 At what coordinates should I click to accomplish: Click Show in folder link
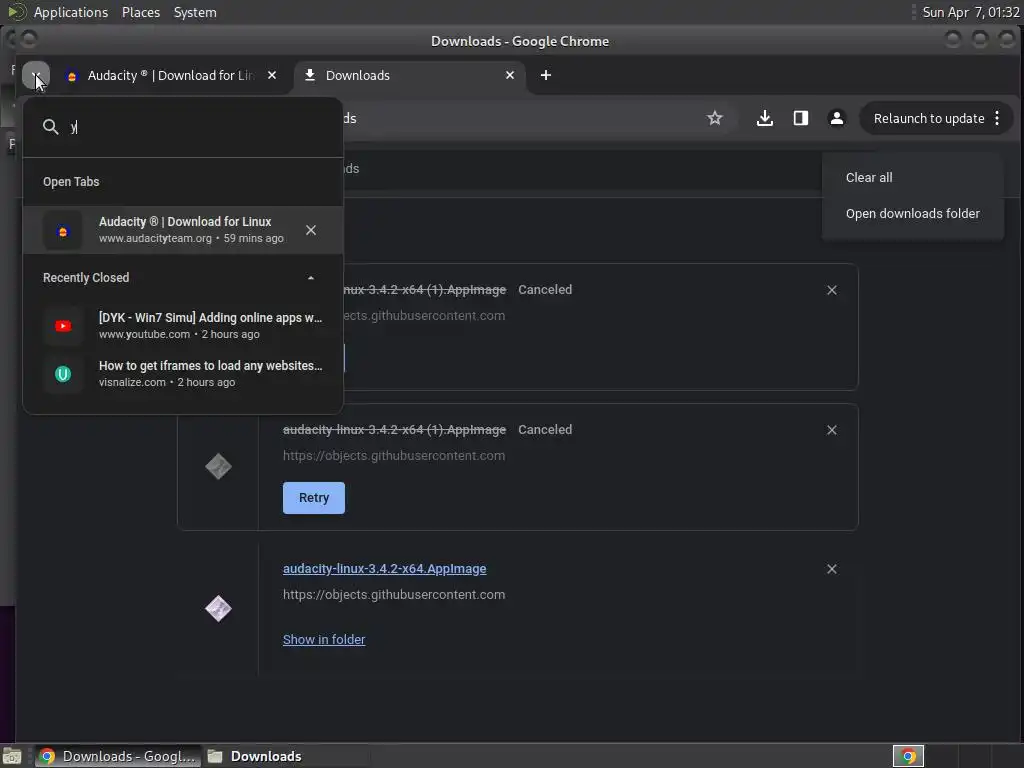click(324, 639)
